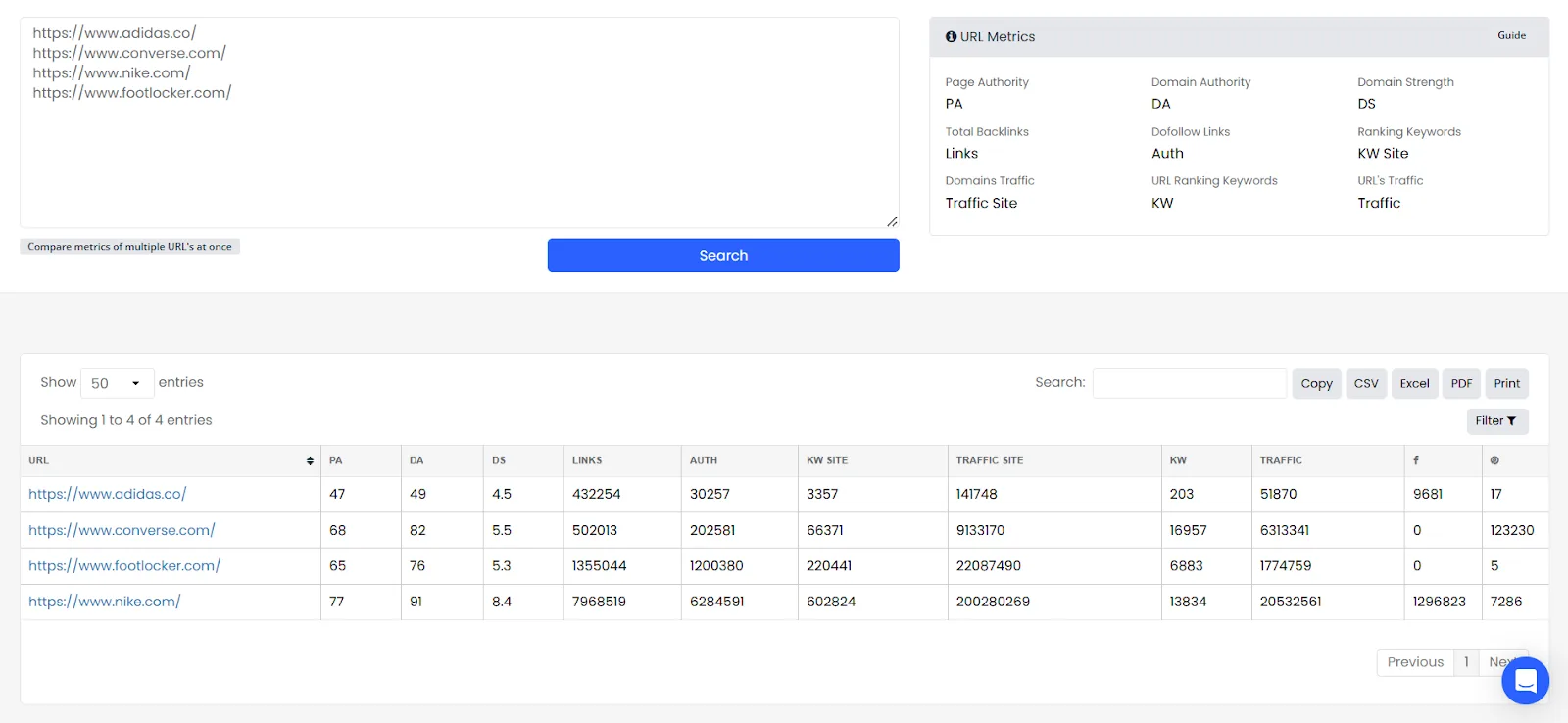
Task: Select the adidas auth value 30257
Action: tap(710, 494)
